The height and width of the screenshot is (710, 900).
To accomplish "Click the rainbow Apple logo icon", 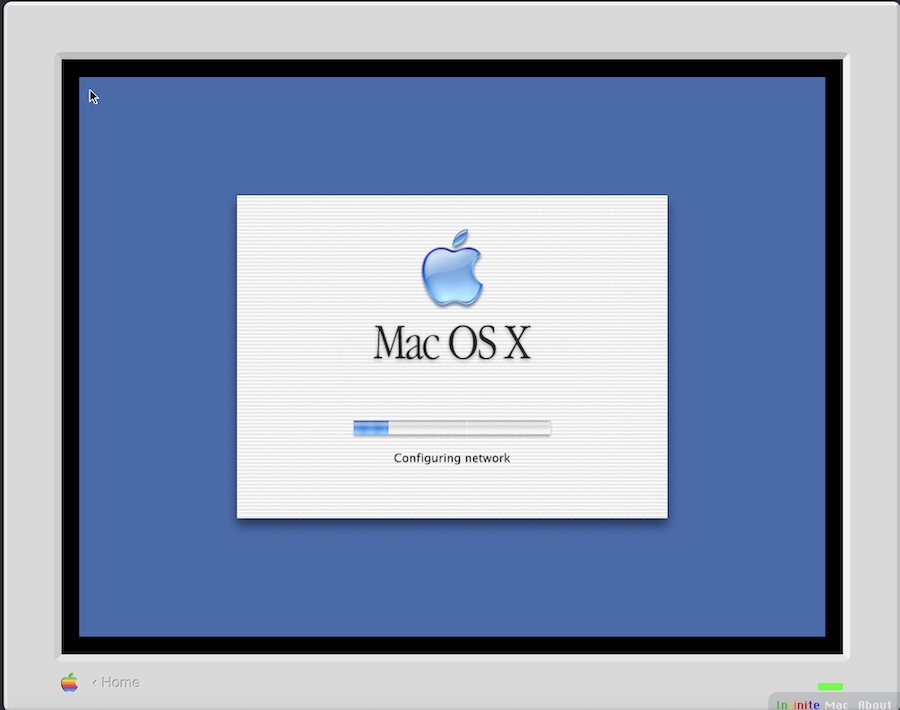I will (x=69, y=682).
